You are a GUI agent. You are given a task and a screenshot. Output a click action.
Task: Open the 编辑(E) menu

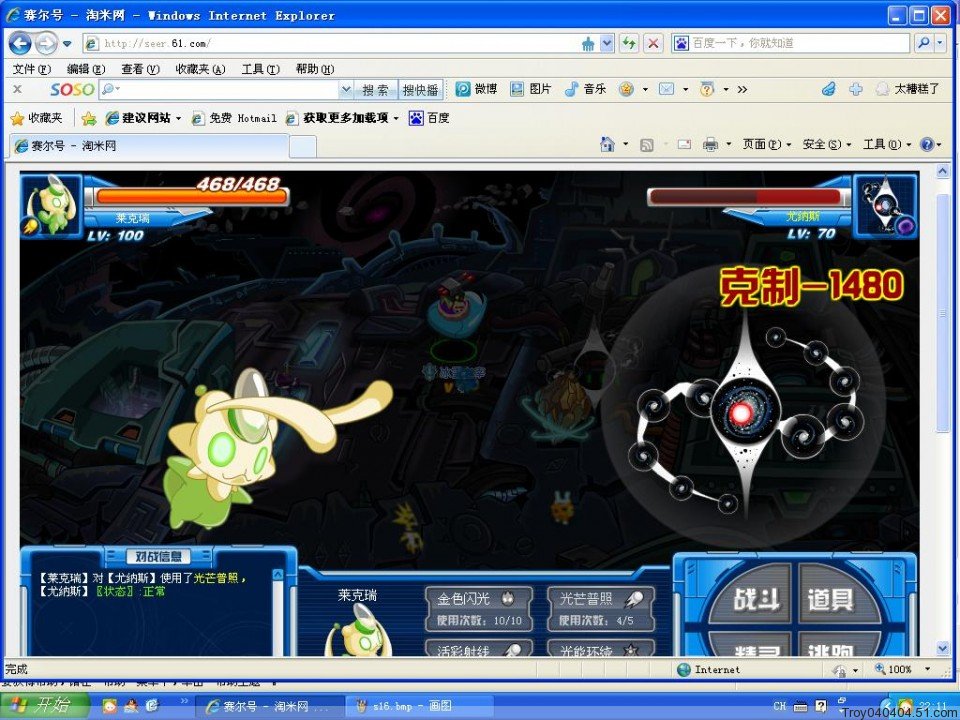[85, 69]
